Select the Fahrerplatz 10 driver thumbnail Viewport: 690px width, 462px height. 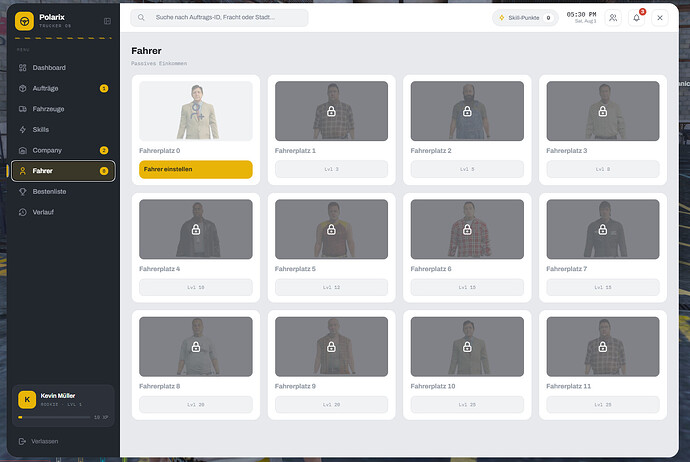[467, 347]
